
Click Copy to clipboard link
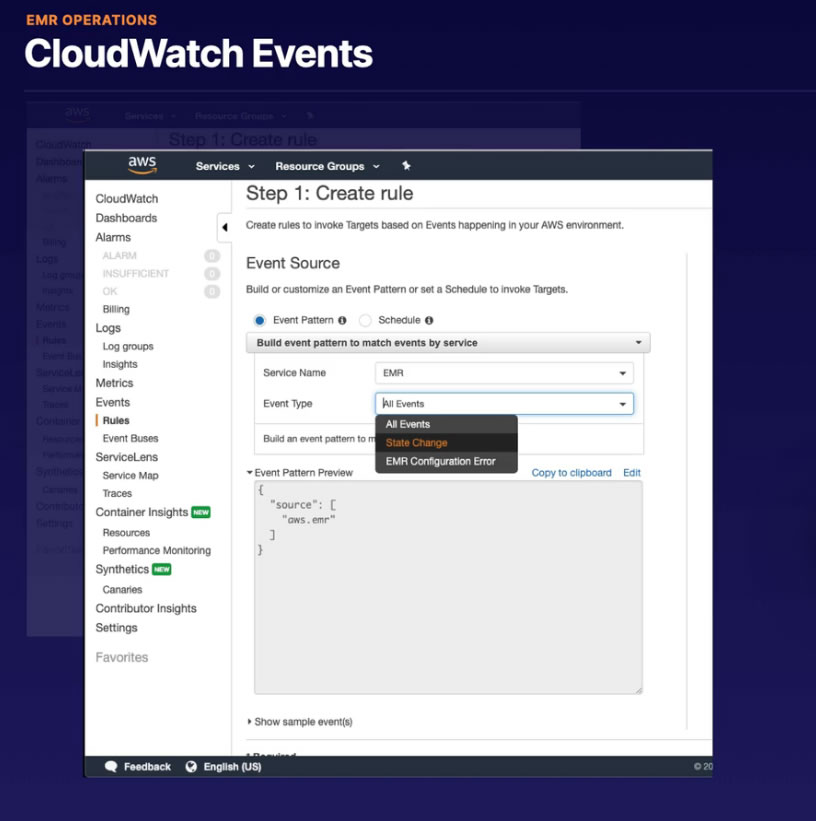pos(571,473)
